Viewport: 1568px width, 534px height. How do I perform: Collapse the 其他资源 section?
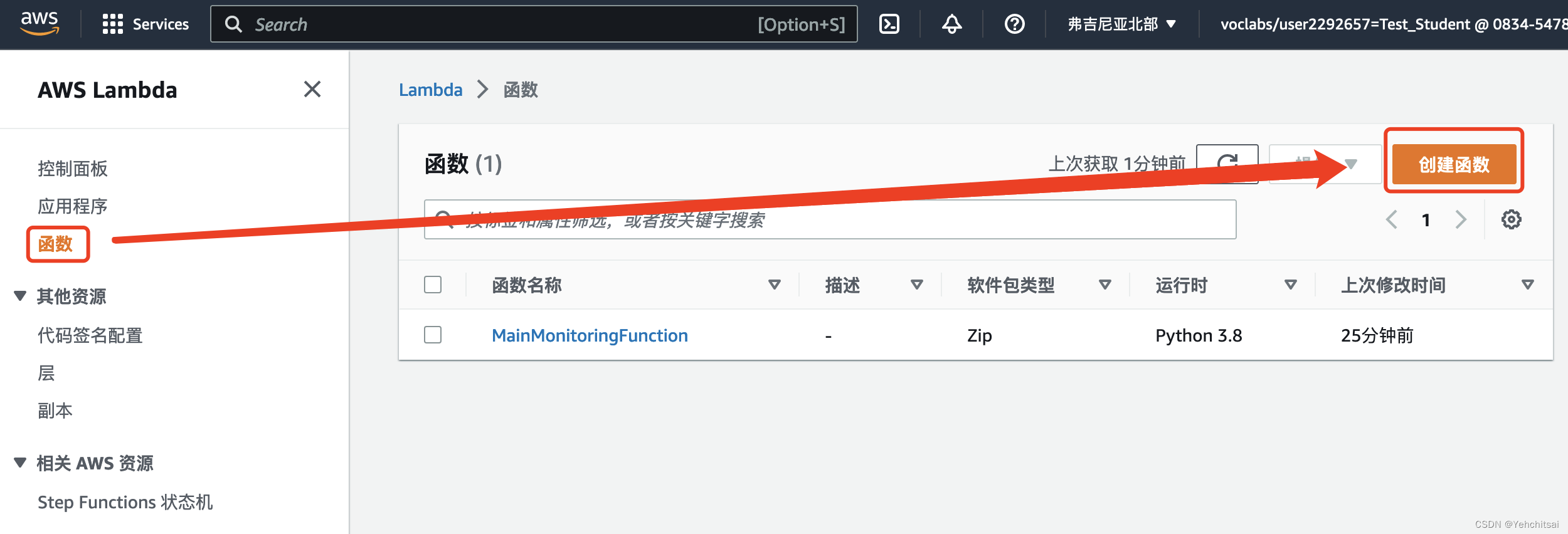point(20,296)
